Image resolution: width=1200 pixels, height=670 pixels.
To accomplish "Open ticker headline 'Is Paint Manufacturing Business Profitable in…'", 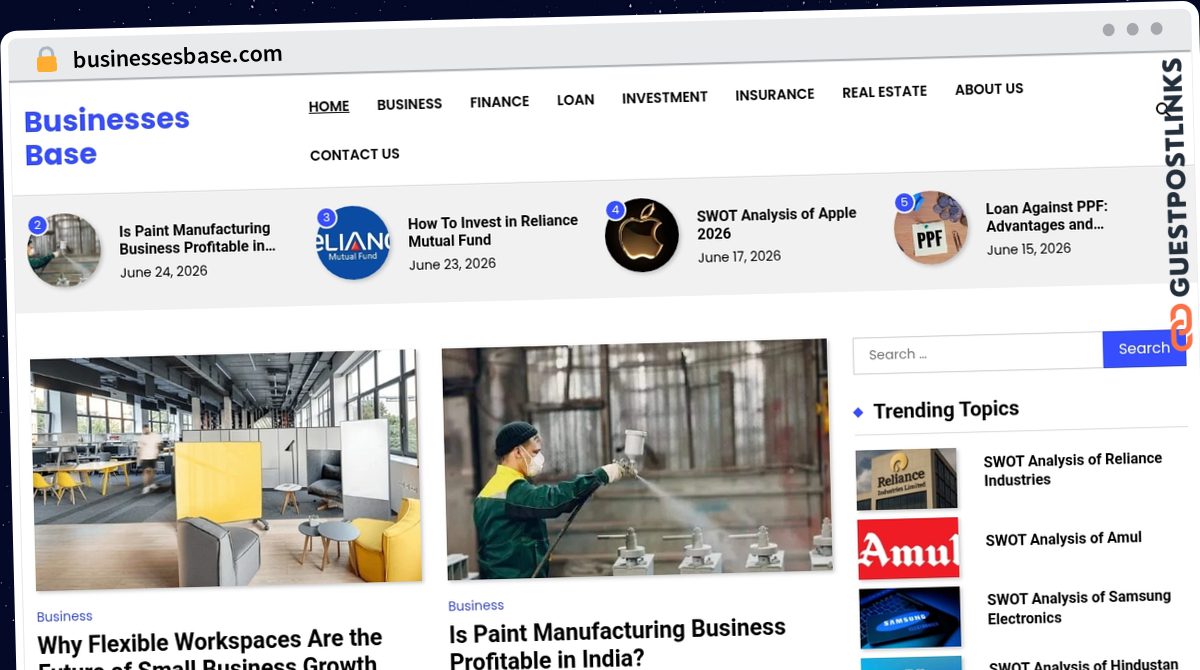I will 196,238.
